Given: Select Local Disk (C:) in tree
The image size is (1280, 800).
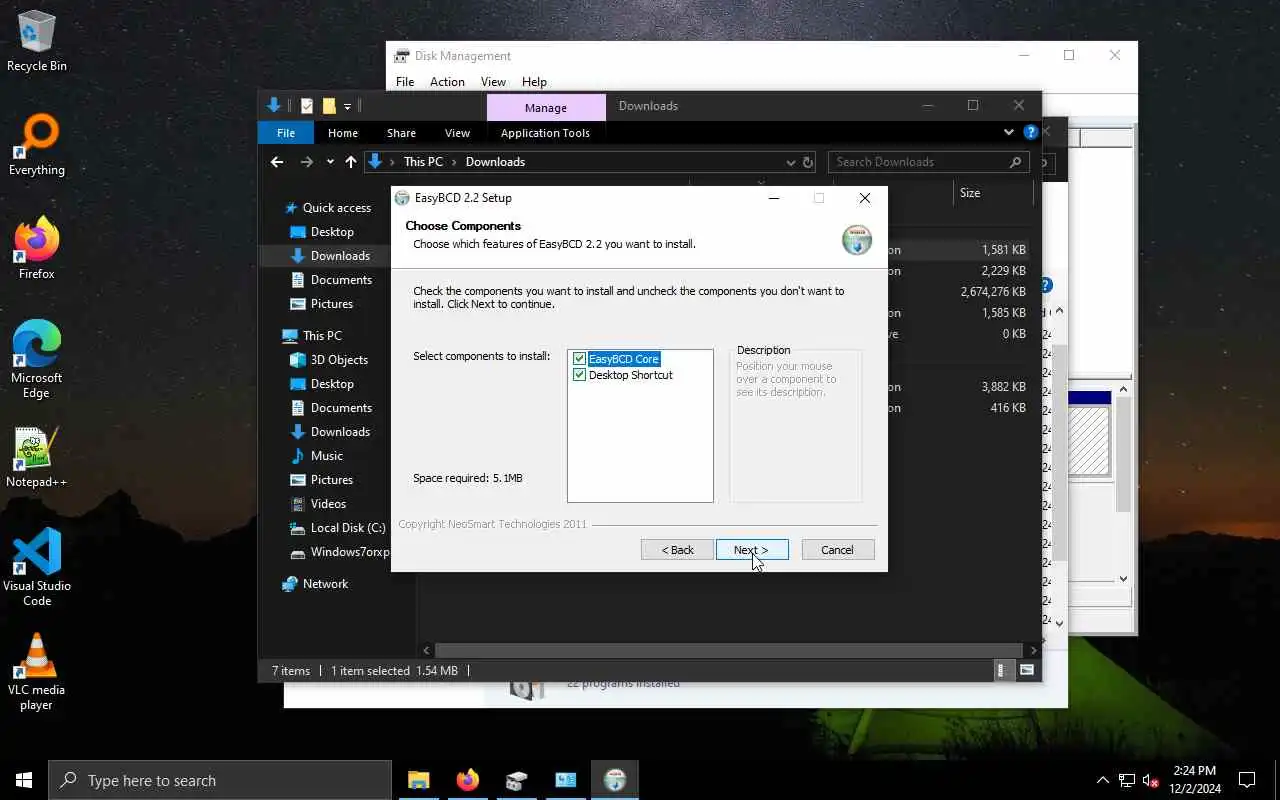Looking at the screenshot, I should coord(348,528).
